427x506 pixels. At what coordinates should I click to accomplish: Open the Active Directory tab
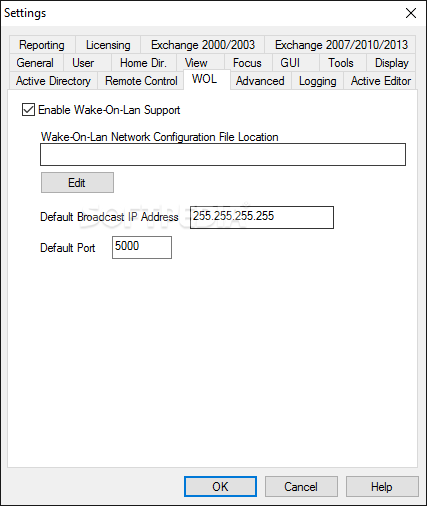(53, 81)
